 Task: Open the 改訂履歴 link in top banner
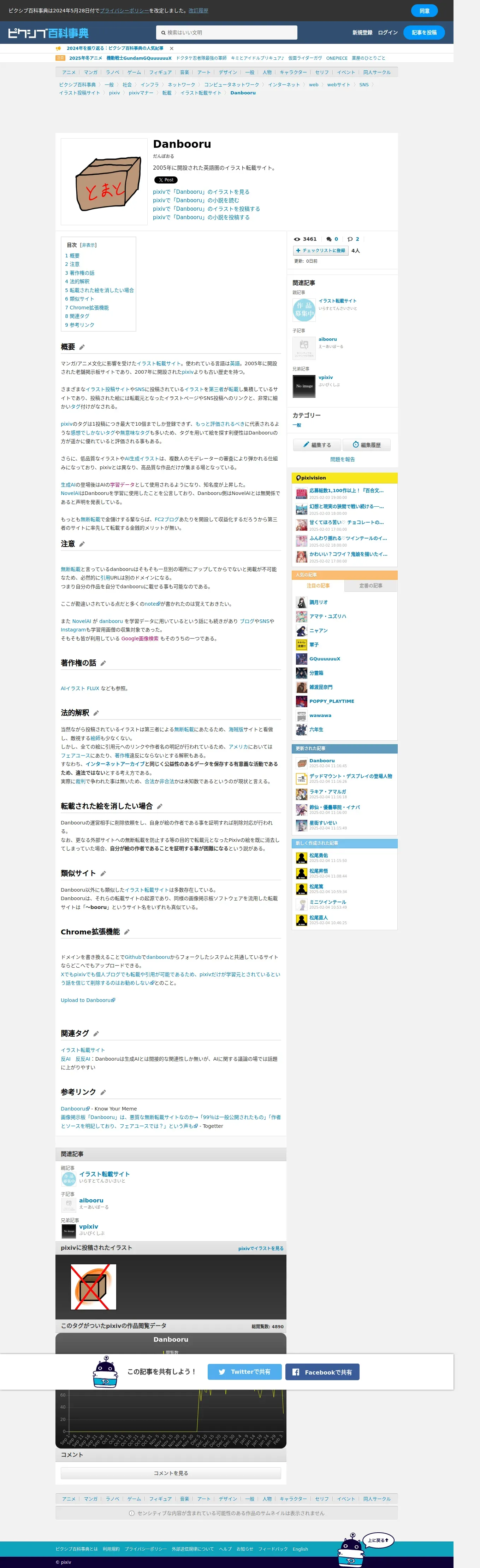[198, 11]
